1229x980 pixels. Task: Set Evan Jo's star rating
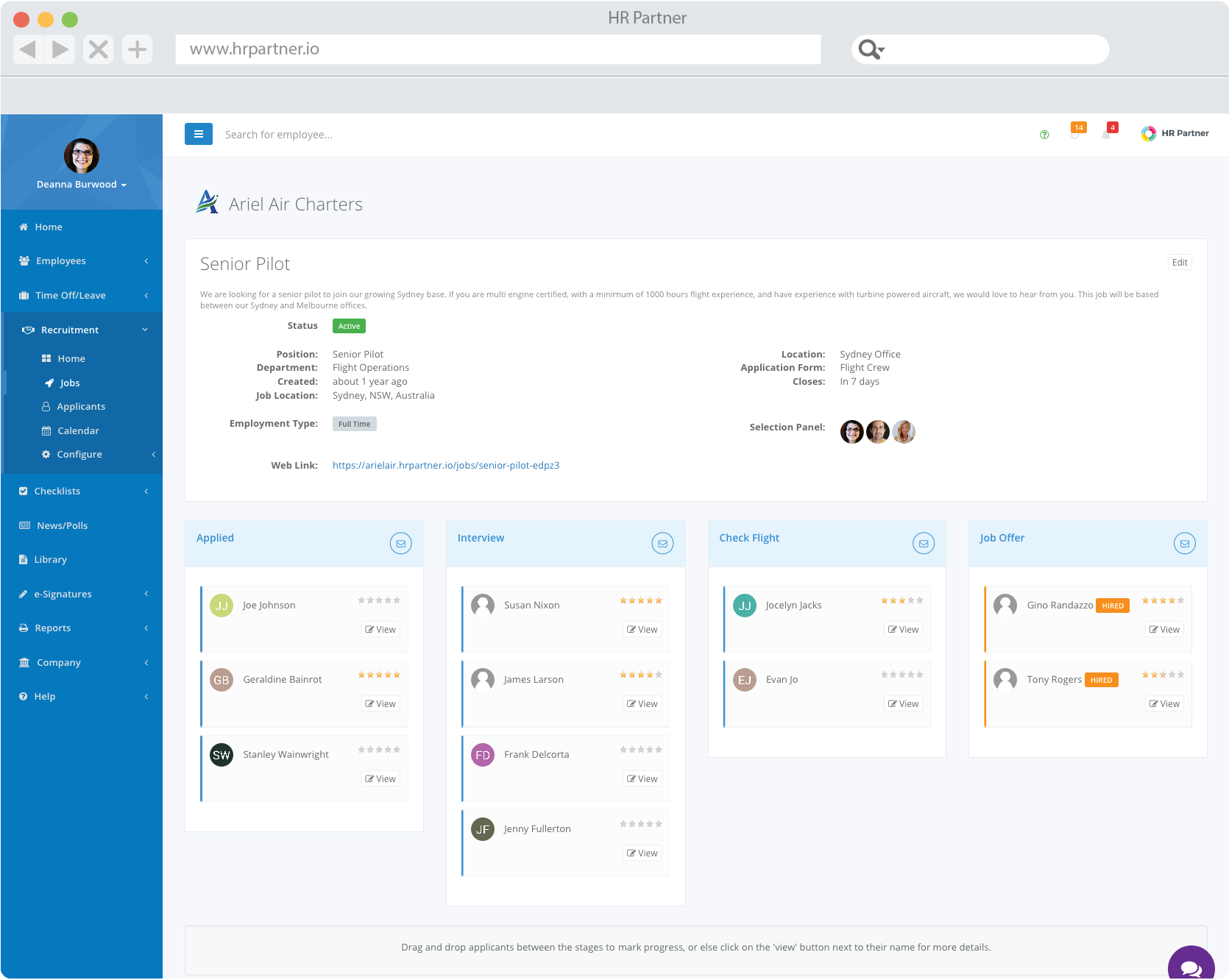tap(902, 675)
